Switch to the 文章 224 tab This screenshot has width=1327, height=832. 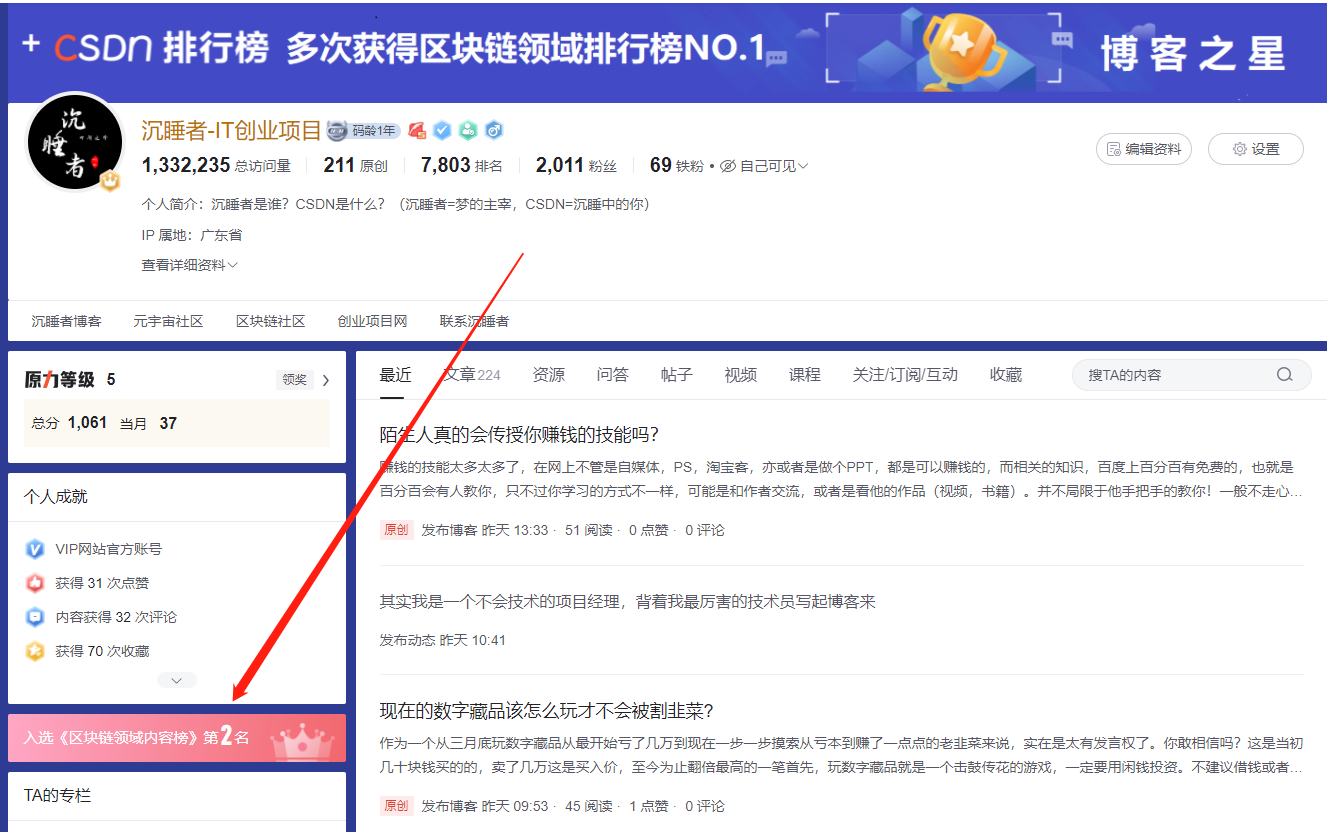472,375
